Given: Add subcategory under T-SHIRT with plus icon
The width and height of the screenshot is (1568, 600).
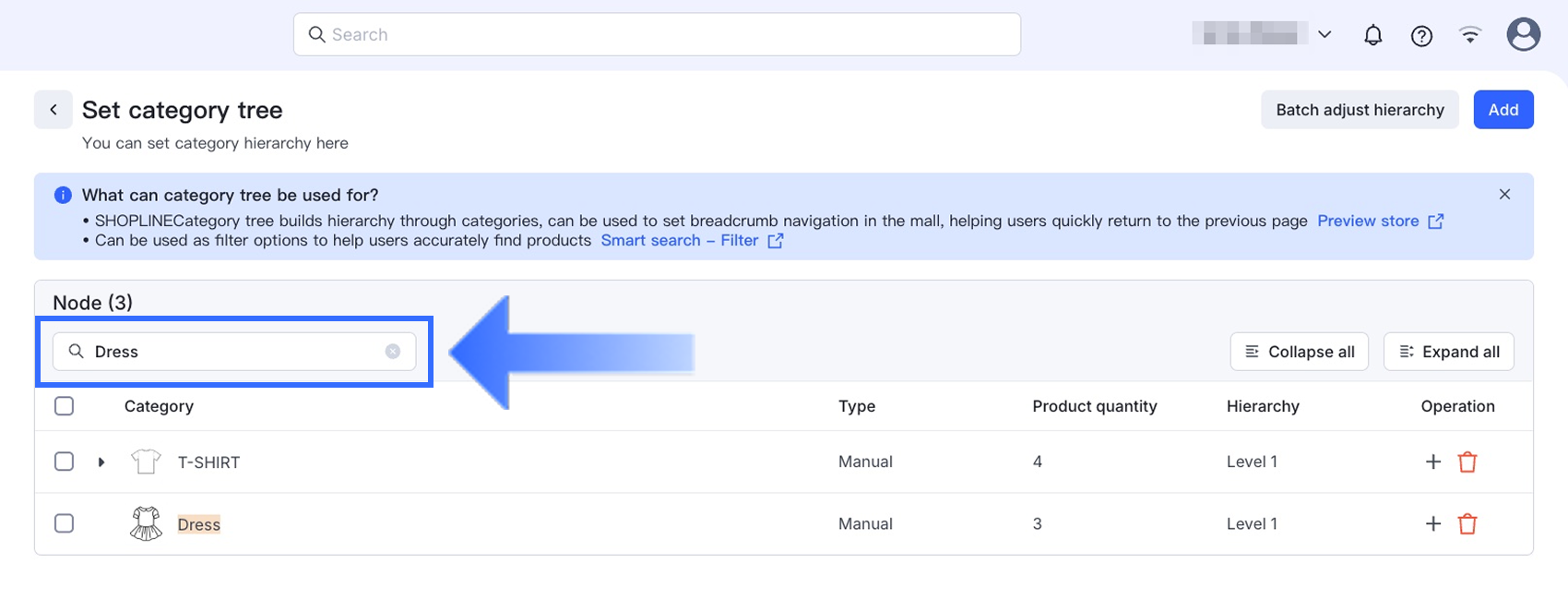Looking at the screenshot, I should pos(1432,462).
